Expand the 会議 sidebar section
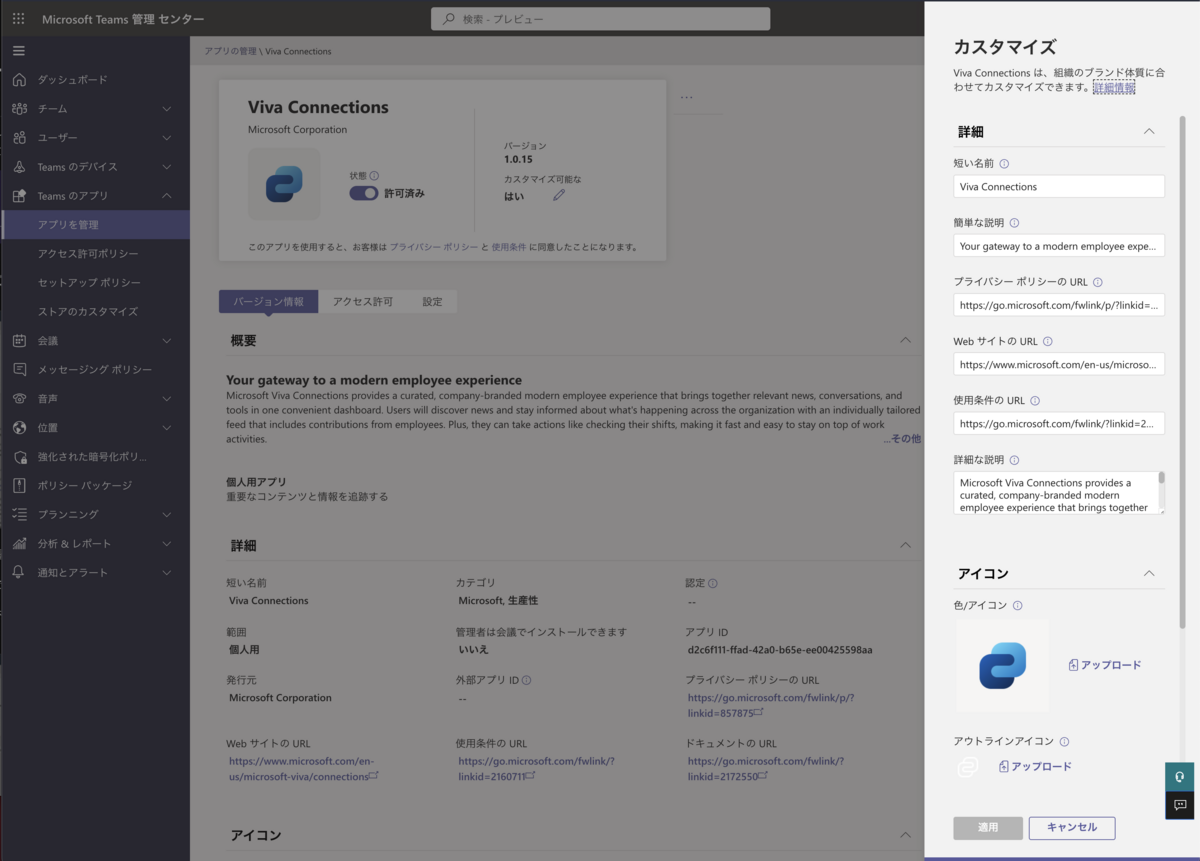The height and width of the screenshot is (861, 1200). [x=167, y=341]
